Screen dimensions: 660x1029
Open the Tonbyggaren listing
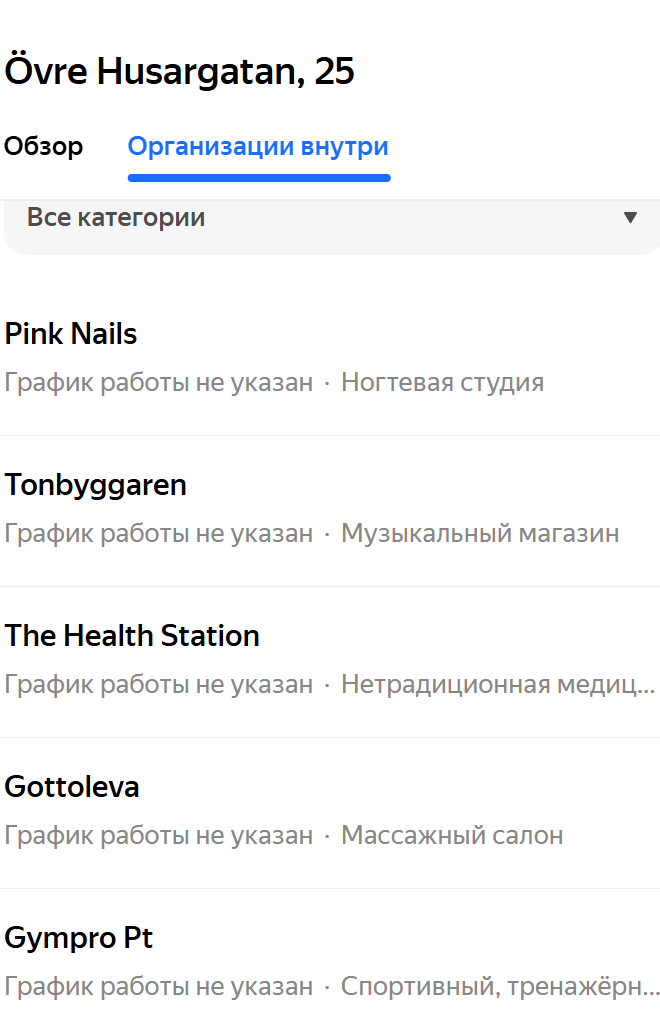(x=96, y=485)
